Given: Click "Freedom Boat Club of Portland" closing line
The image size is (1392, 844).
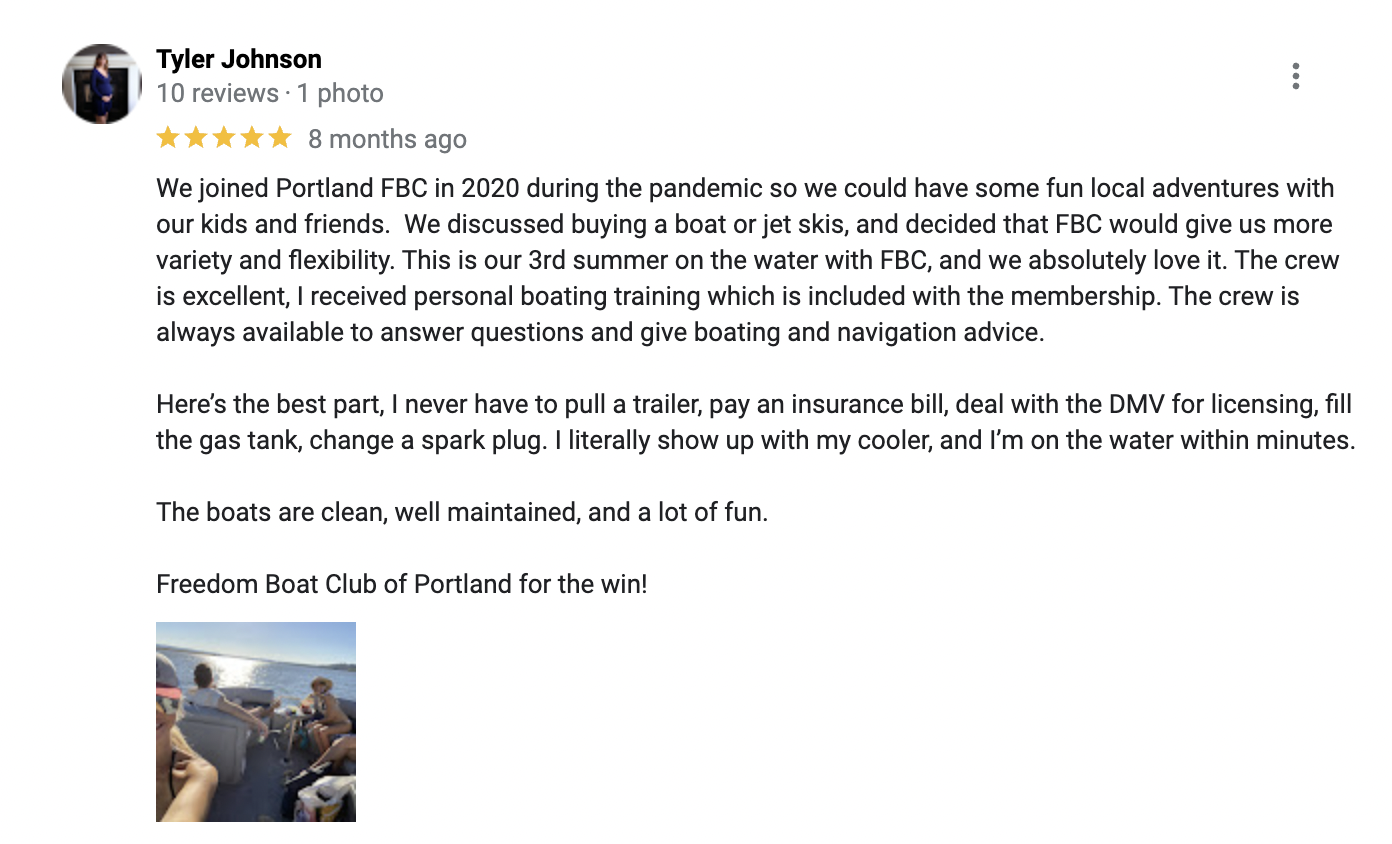Looking at the screenshot, I should tap(402, 584).
